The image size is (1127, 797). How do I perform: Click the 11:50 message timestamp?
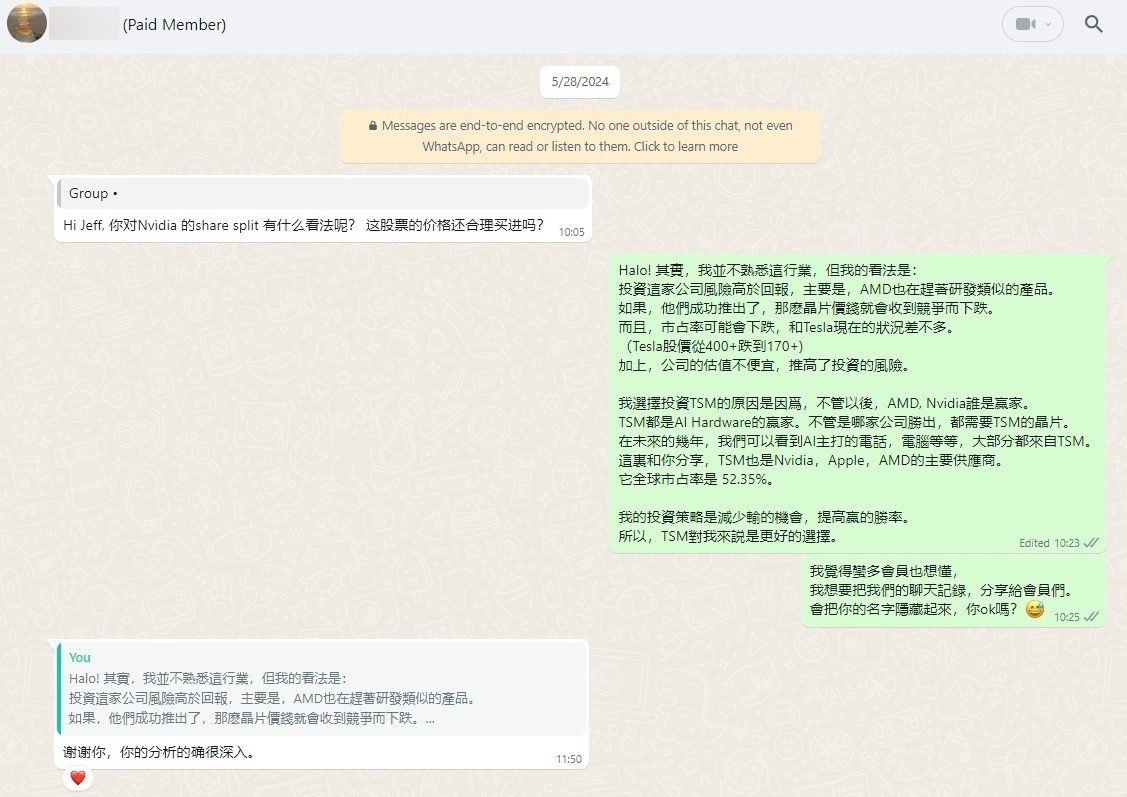pos(569,759)
